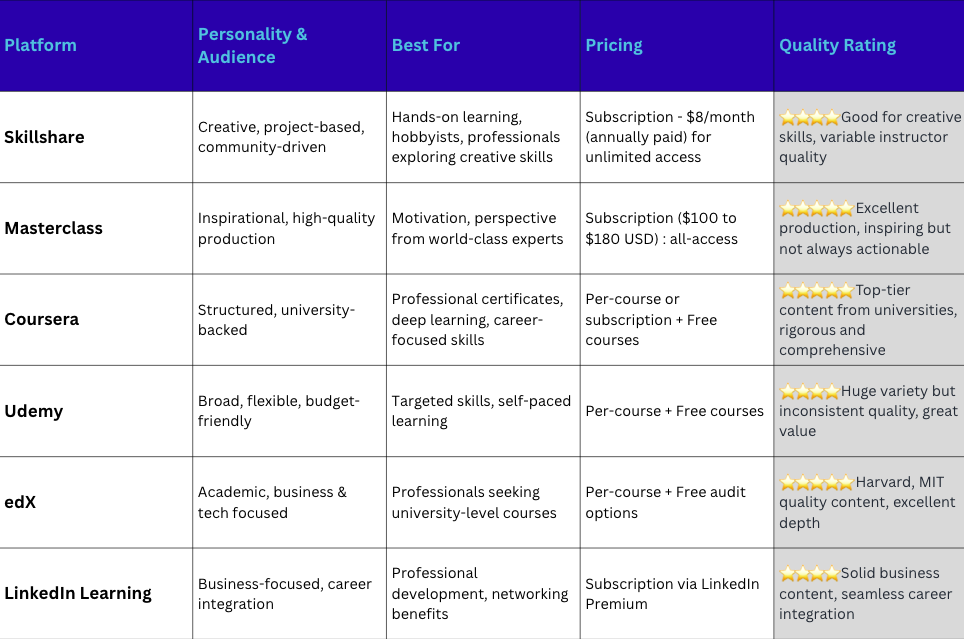Select Udemy's Per-course + Free courses cell
This screenshot has height=639, width=964.
677,411
